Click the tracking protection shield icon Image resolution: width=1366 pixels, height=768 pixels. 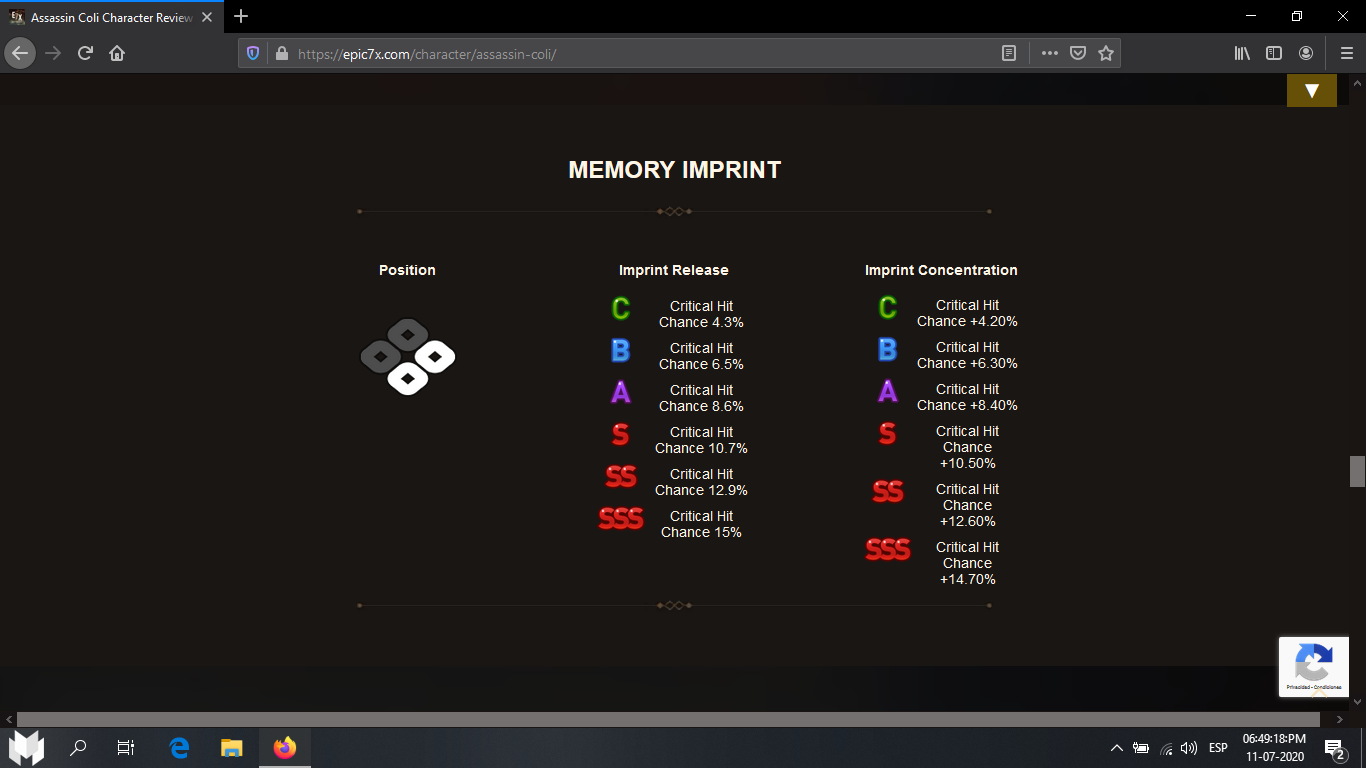pyautogui.click(x=253, y=54)
